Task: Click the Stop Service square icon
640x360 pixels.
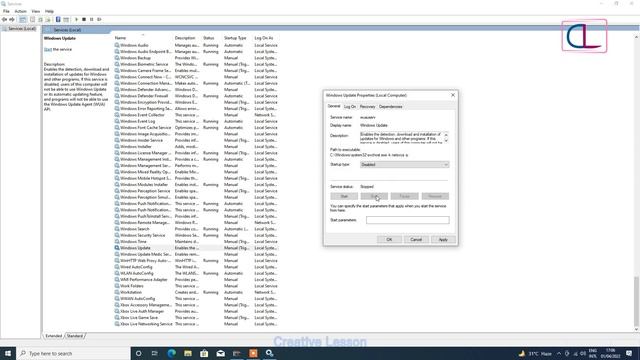Action: [x=84, y=19]
